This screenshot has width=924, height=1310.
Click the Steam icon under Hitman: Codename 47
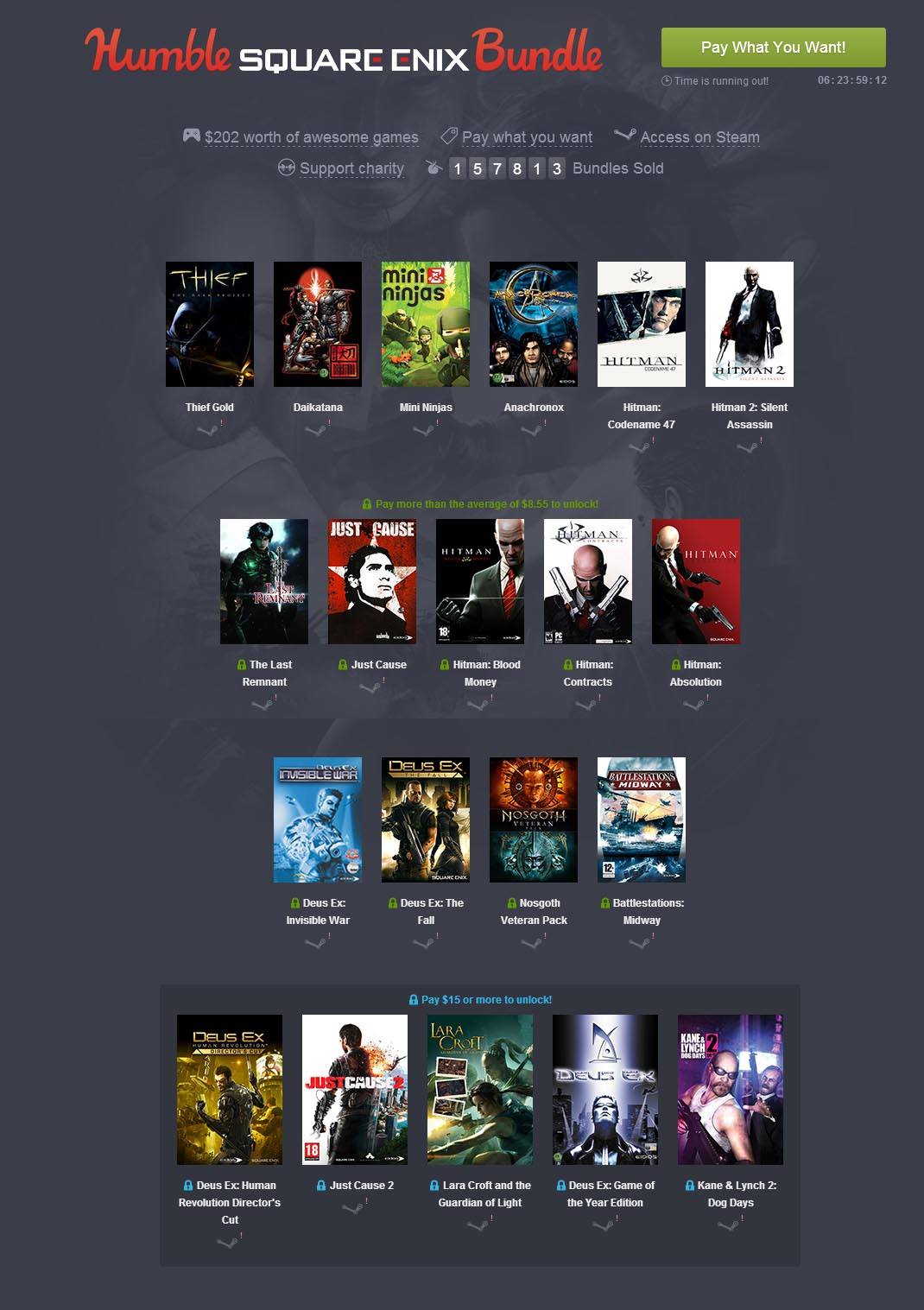point(639,446)
